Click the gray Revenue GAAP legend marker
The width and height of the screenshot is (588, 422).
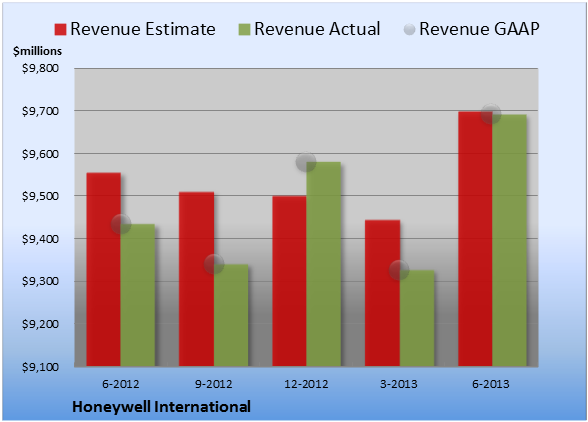click(x=410, y=29)
